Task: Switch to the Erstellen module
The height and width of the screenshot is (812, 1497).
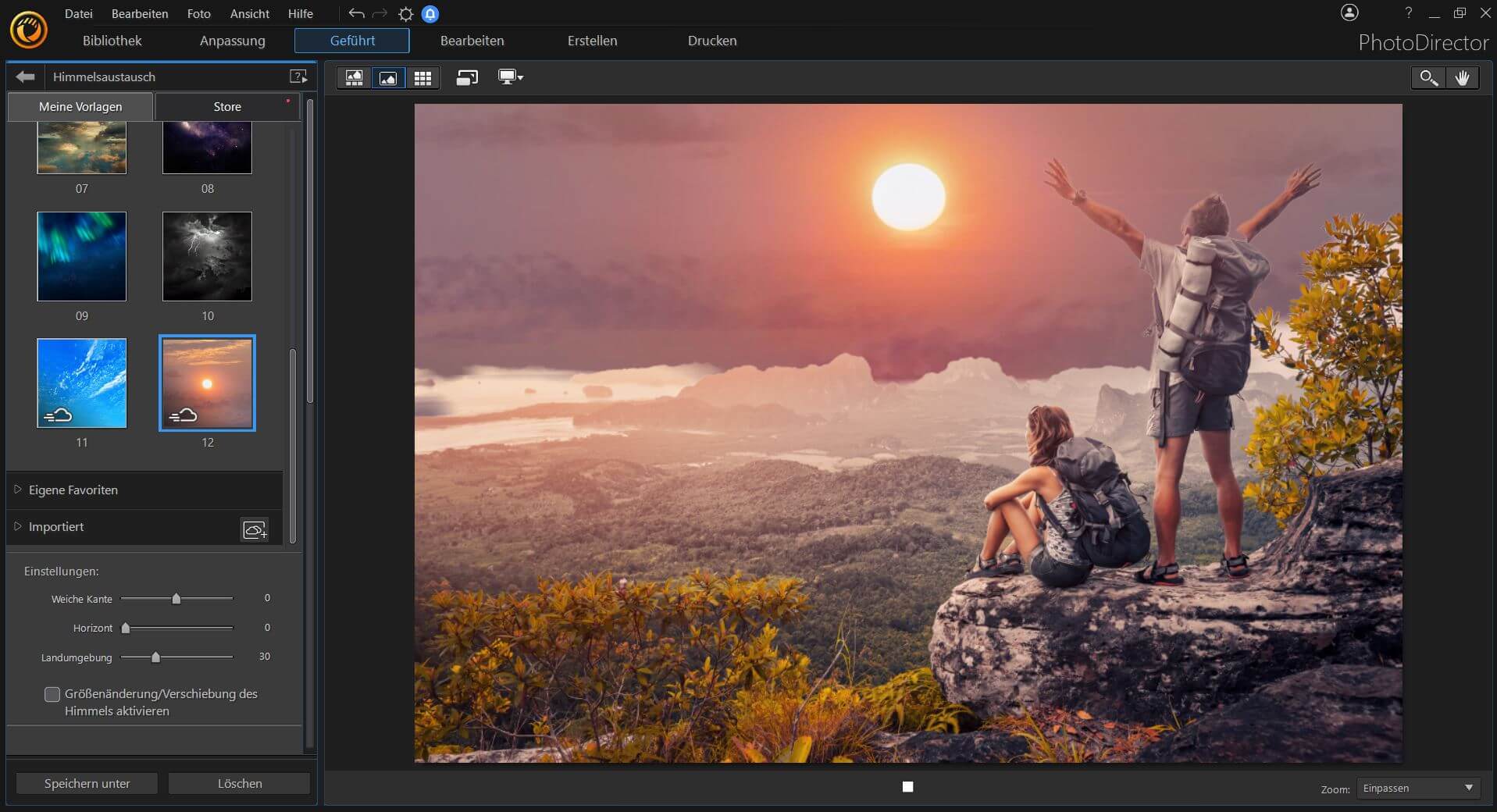Action: point(593,41)
